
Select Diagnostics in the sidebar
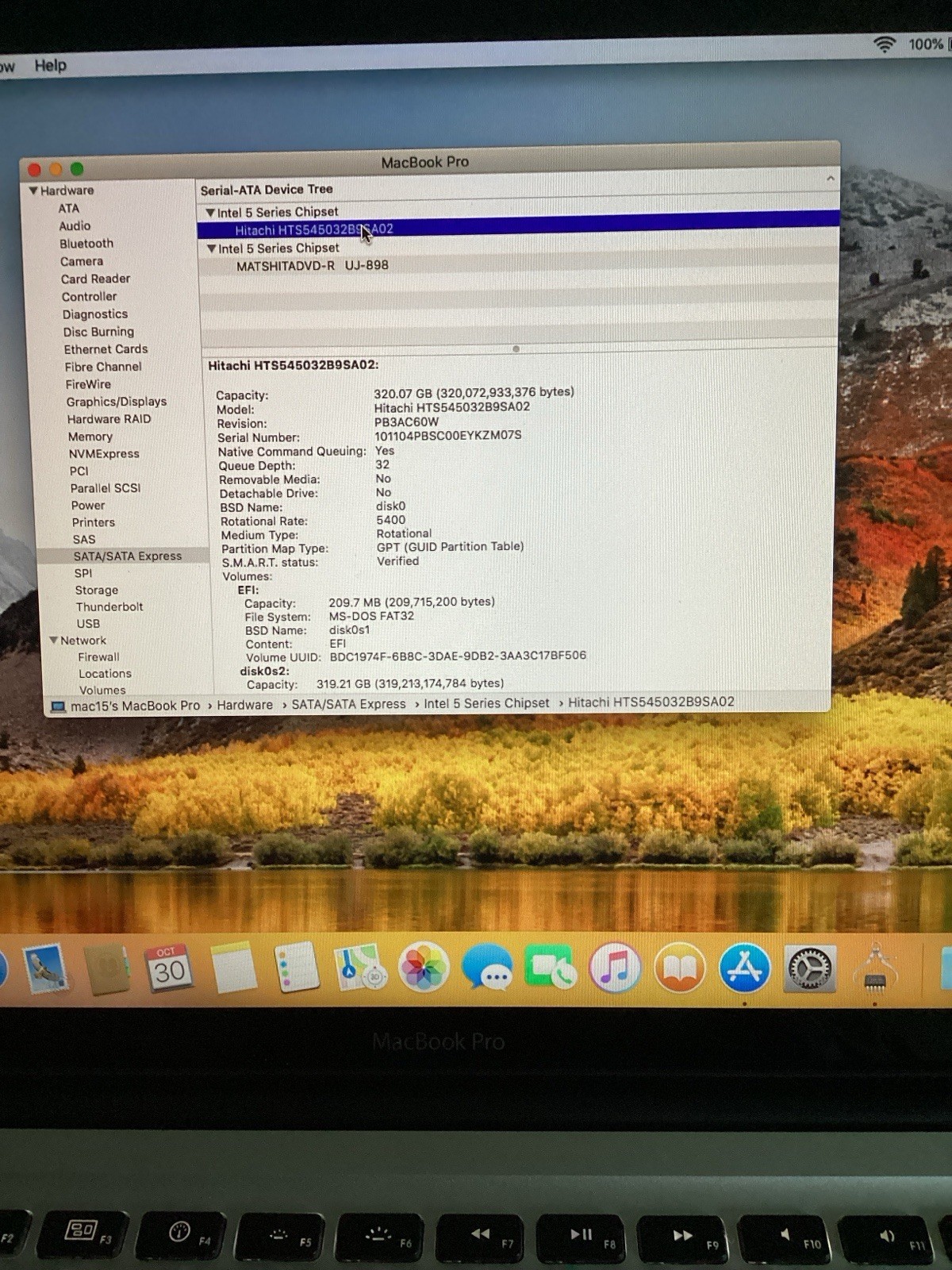(x=95, y=314)
